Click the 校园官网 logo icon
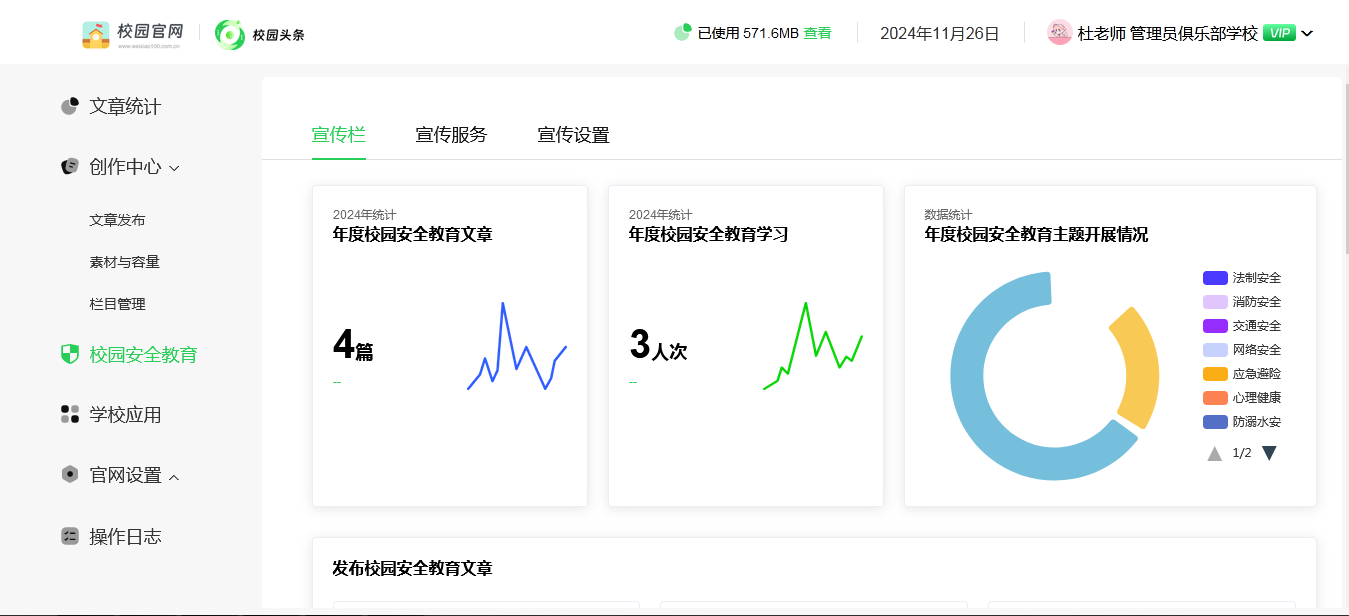This screenshot has height=616, width=1349. pos(96,34)
